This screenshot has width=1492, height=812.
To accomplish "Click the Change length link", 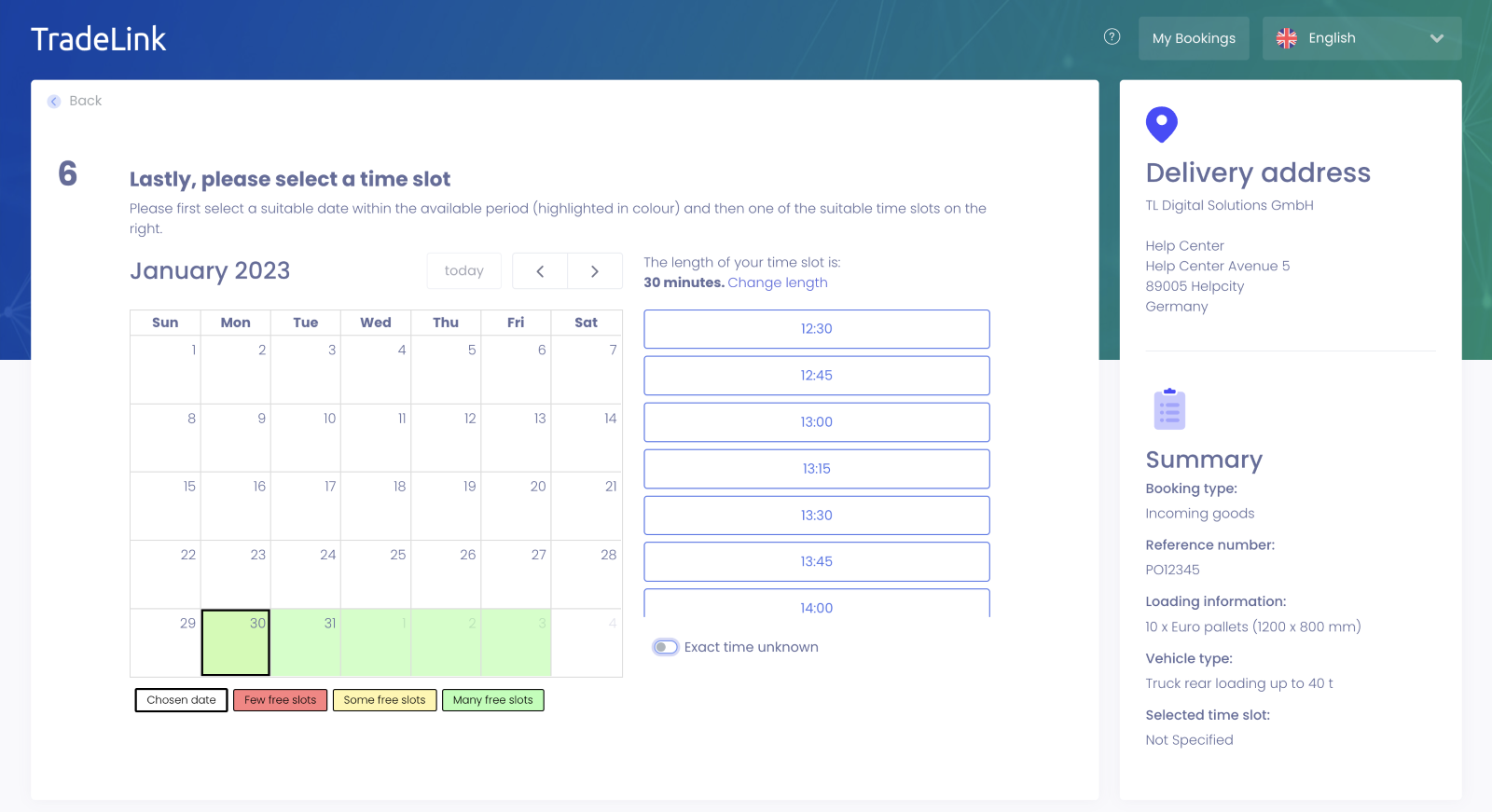I will click(777, 282).
